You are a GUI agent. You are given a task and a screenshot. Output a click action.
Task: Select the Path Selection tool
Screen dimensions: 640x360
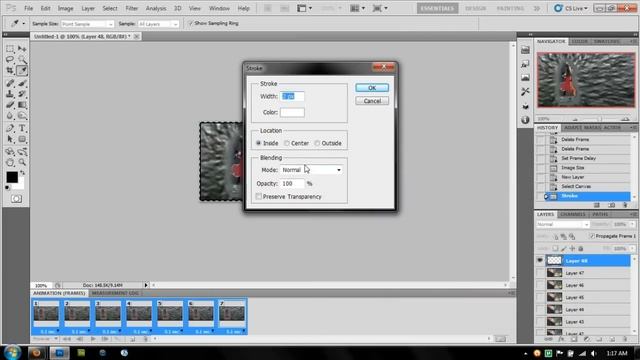(x=10, y=139)
